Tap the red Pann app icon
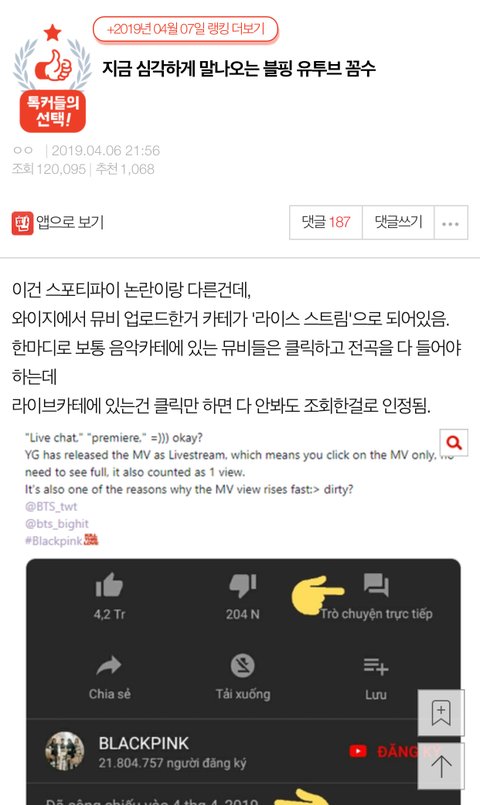The image size is (480, 805). (x=22, y=223)
